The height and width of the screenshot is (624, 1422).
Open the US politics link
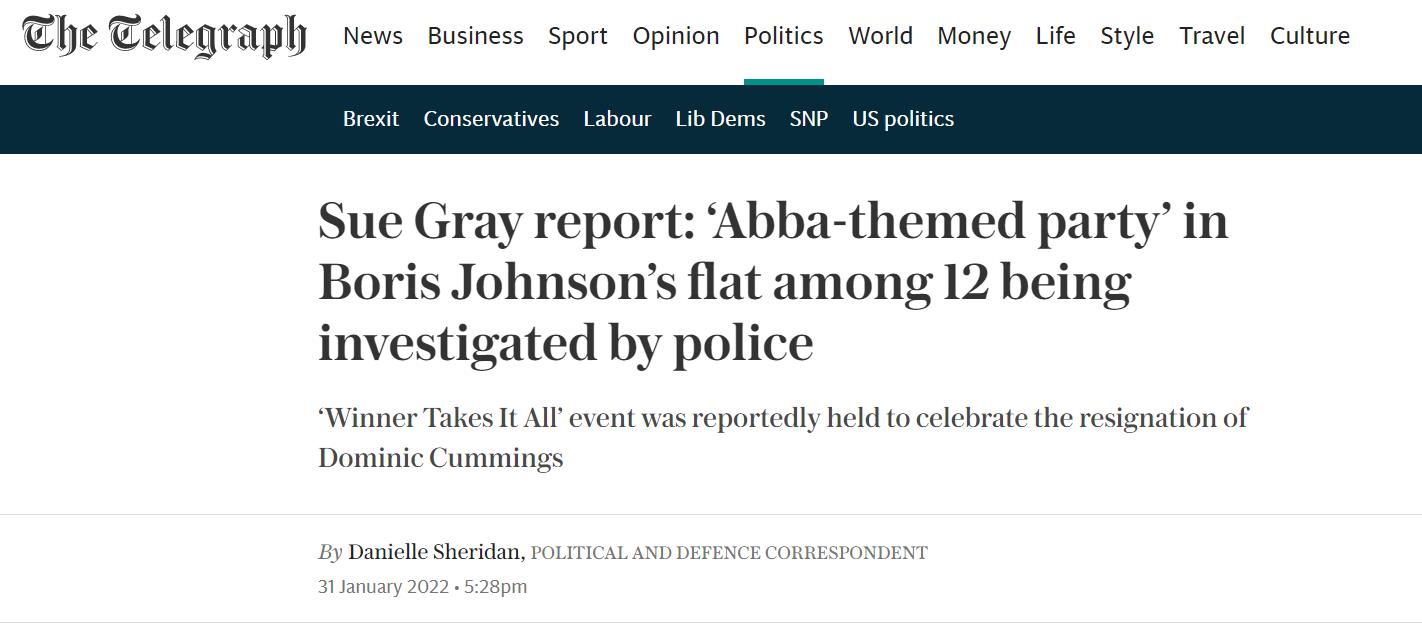[x=903, y=119]
